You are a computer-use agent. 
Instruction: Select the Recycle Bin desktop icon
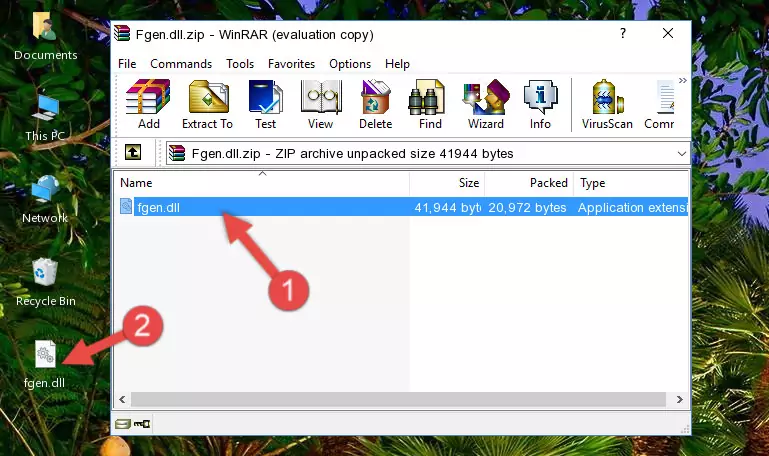(x=46, y=283)
